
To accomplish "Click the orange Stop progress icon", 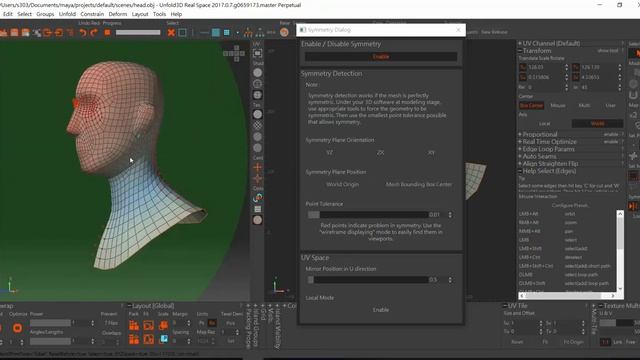I will click(x=107, y=32).
